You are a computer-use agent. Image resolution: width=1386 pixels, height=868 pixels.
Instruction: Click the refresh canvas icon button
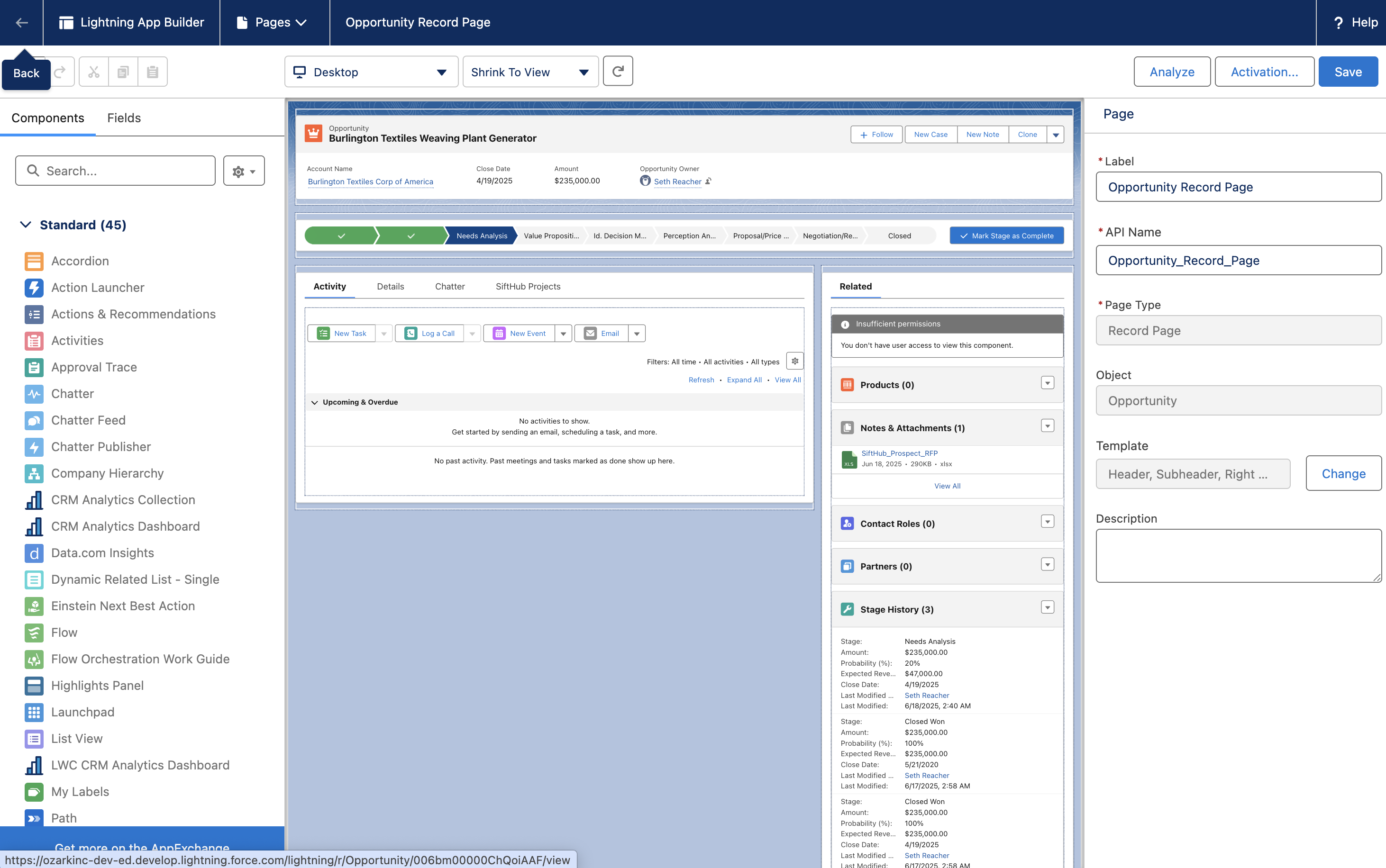pos(618,71)
